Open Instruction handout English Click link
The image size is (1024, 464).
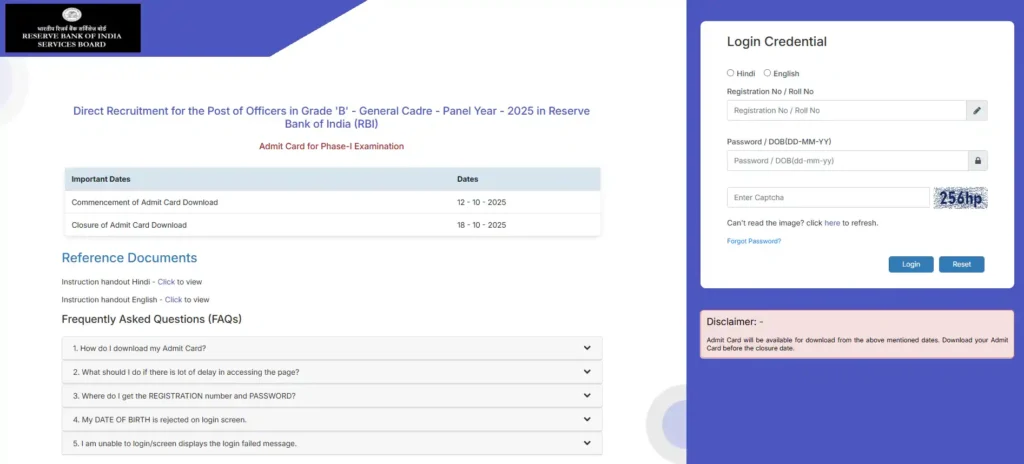tap(173, 300)
